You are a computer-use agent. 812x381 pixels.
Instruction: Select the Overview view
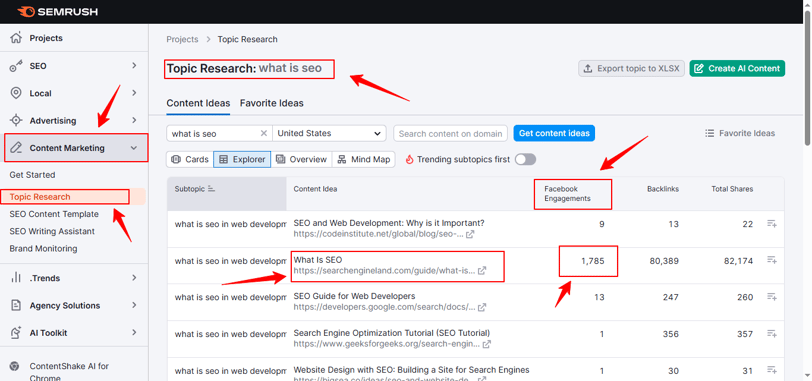301,159
